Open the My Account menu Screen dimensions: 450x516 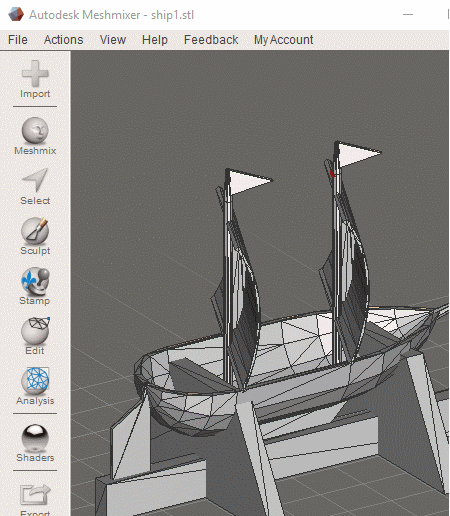(283, 40)
